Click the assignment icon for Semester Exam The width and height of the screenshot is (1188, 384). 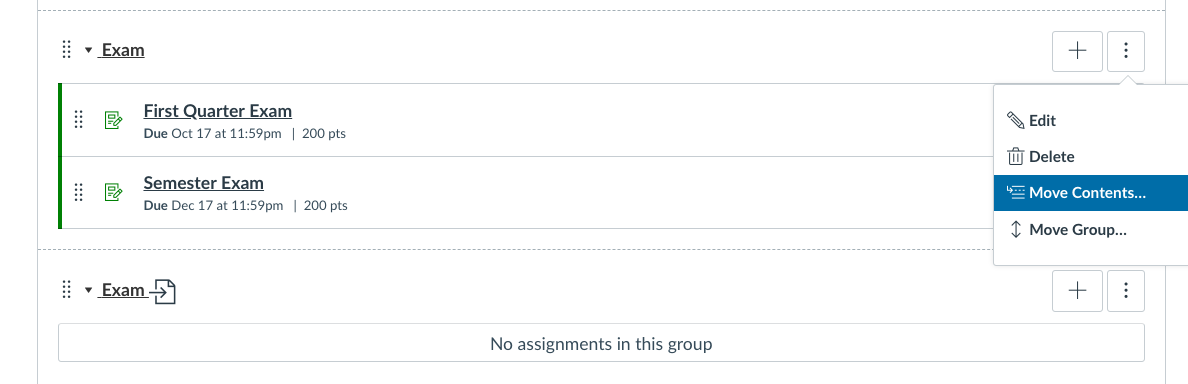113,192
